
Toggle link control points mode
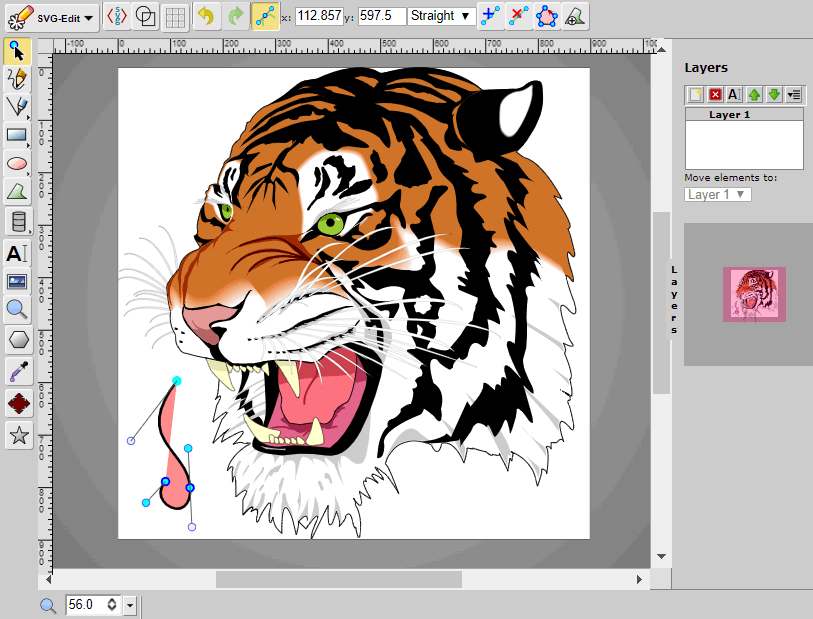click(x=265, y=16)
